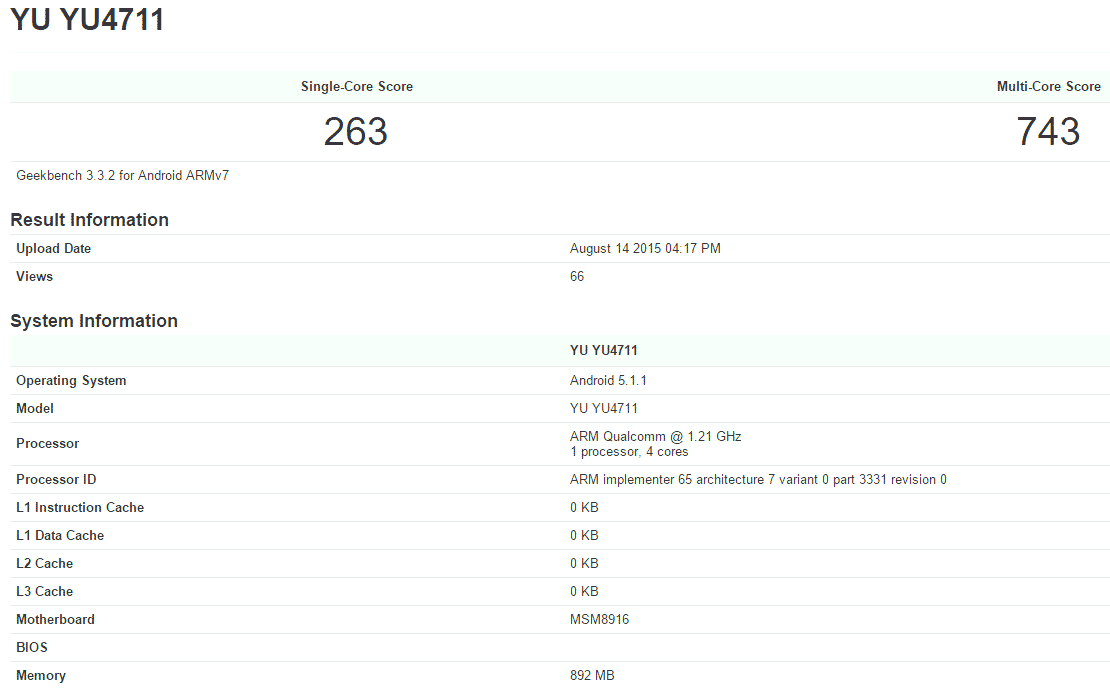
Task: Select the Single-Core Score header
Action: point(356,87)
